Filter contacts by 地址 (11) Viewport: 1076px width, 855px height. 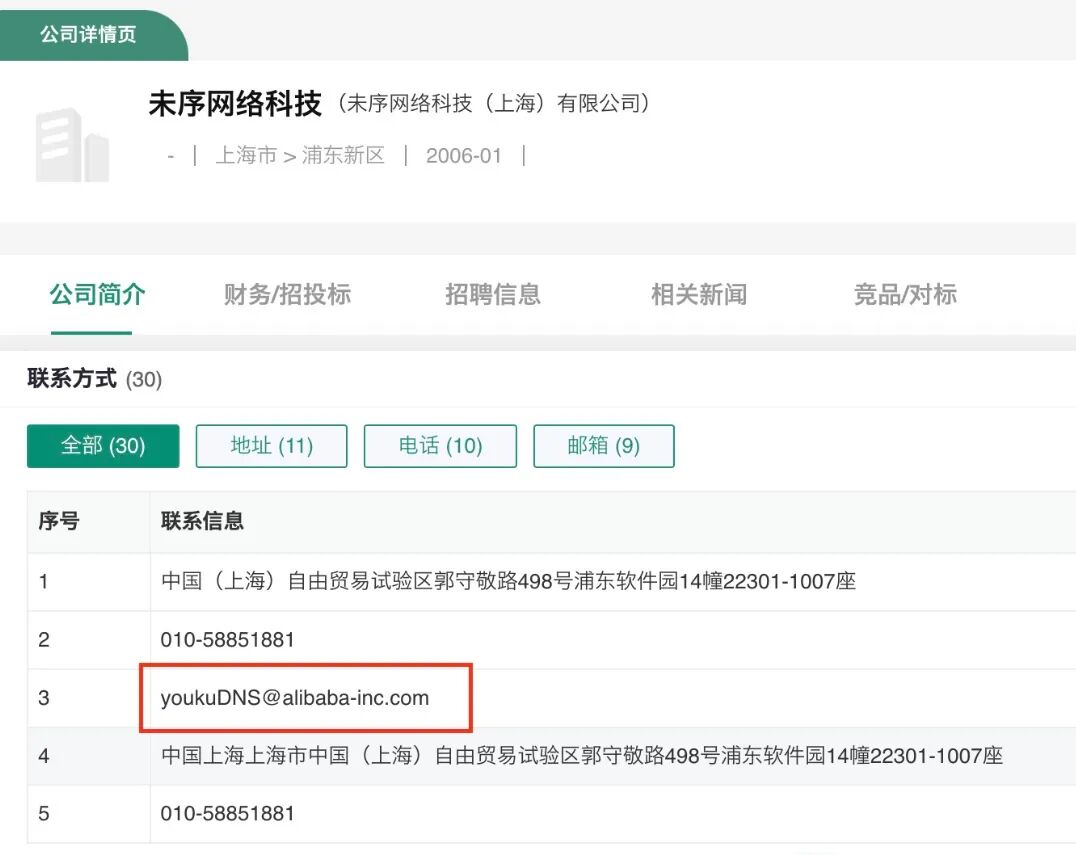271,446
